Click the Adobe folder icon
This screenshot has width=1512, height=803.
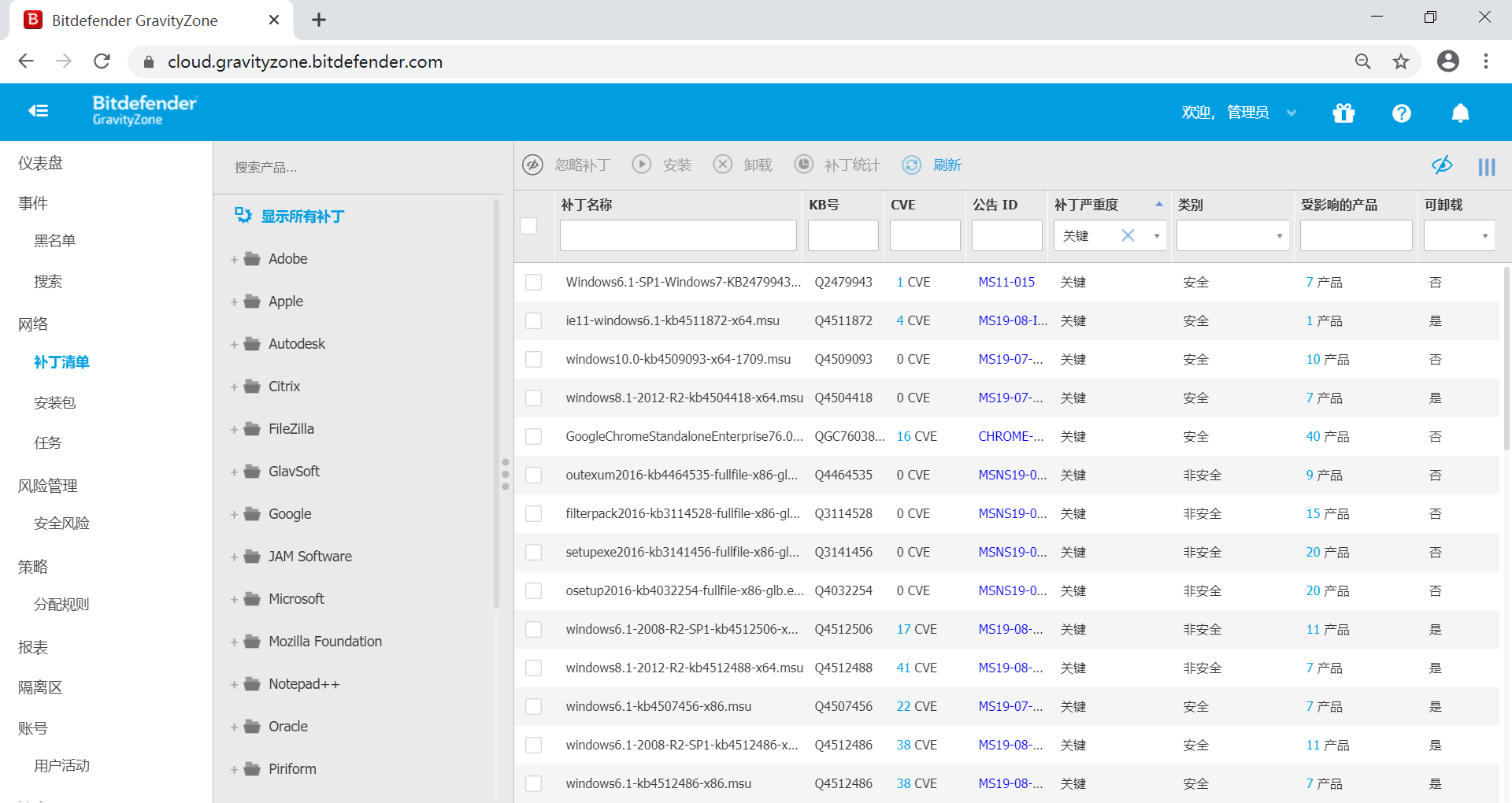point(252,258)
